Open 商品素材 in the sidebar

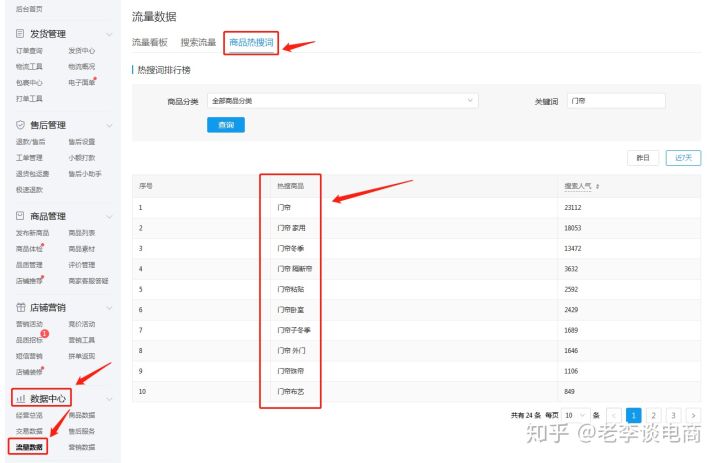(81, 249)
